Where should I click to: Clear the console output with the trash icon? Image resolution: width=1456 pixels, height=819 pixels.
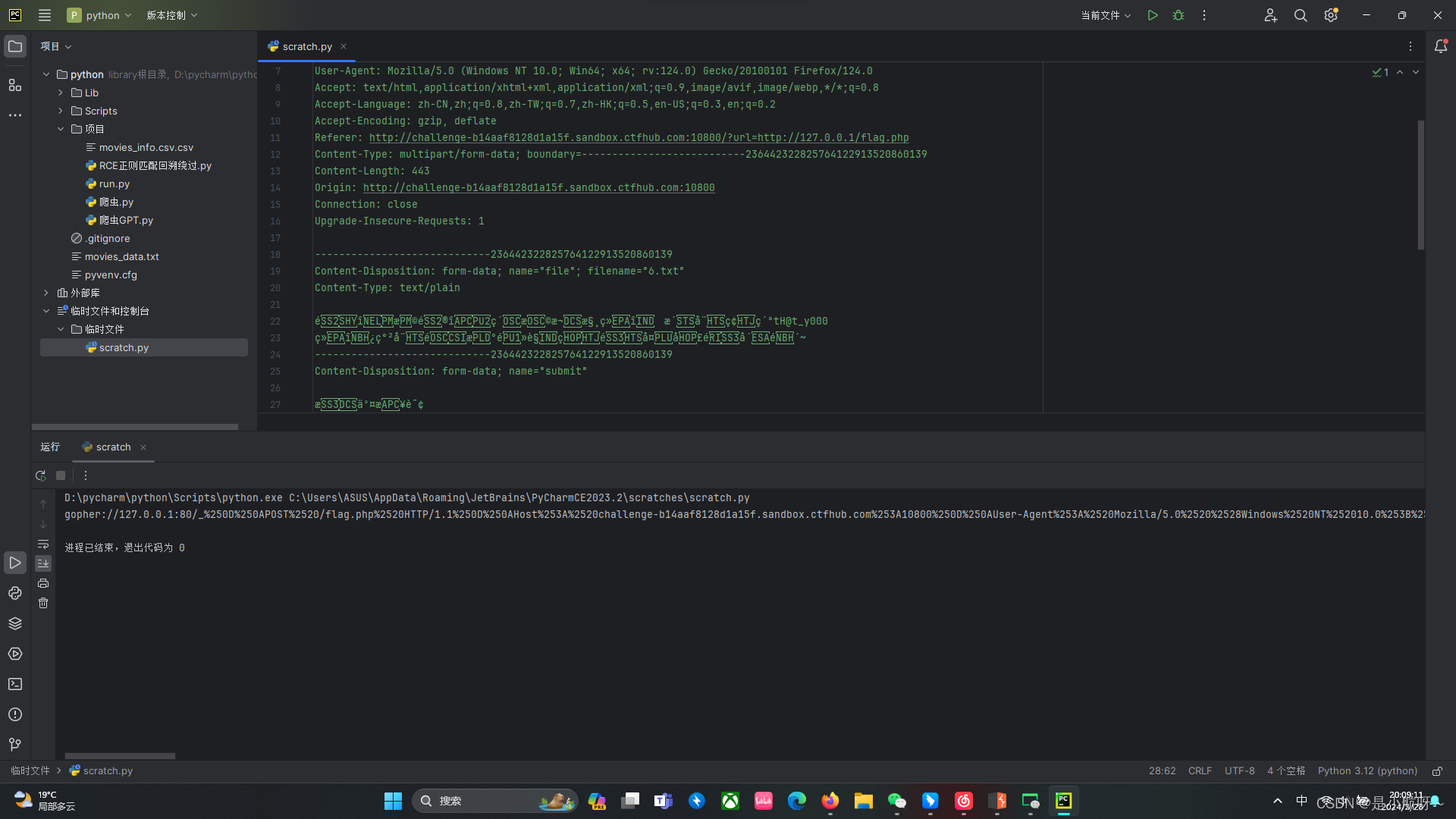tap(43, 603)
